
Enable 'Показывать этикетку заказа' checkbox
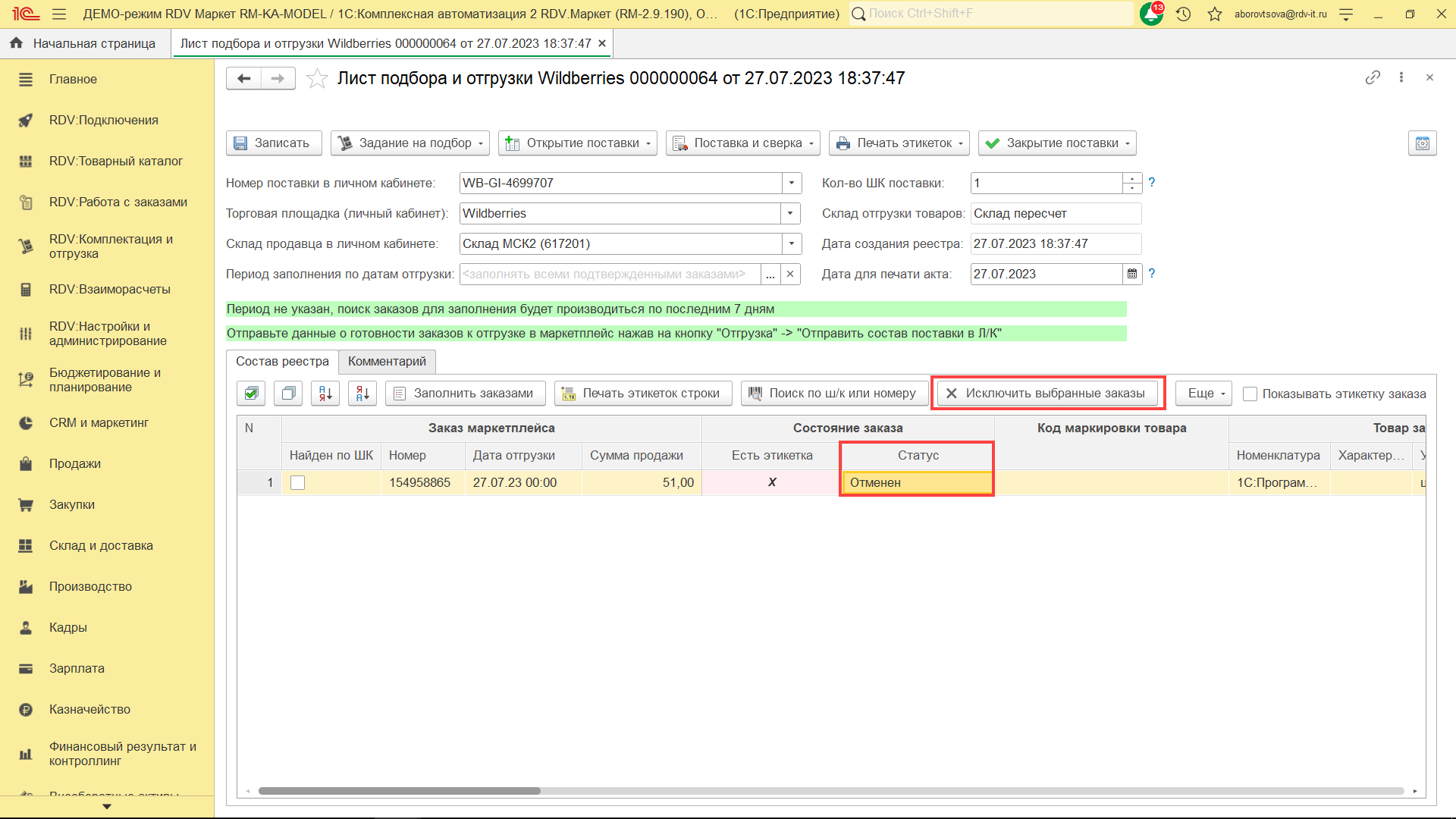[1250, 394]
